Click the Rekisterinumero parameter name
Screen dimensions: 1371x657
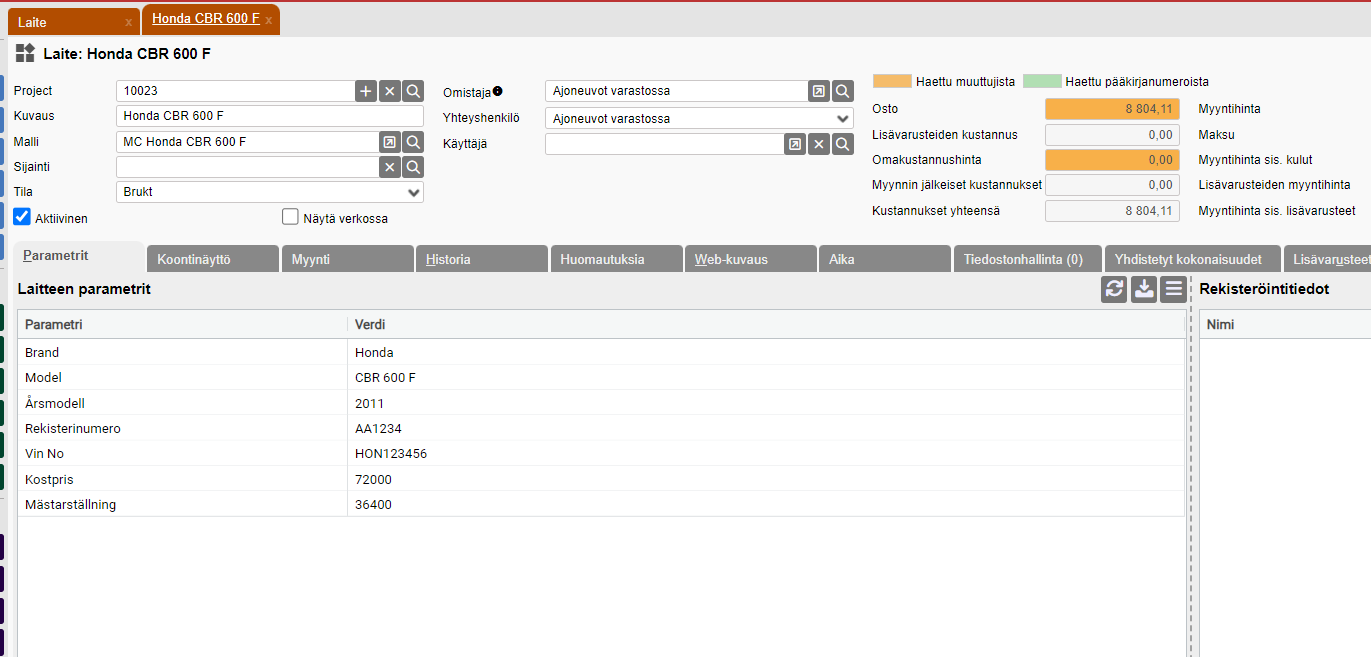click(73, 428)
